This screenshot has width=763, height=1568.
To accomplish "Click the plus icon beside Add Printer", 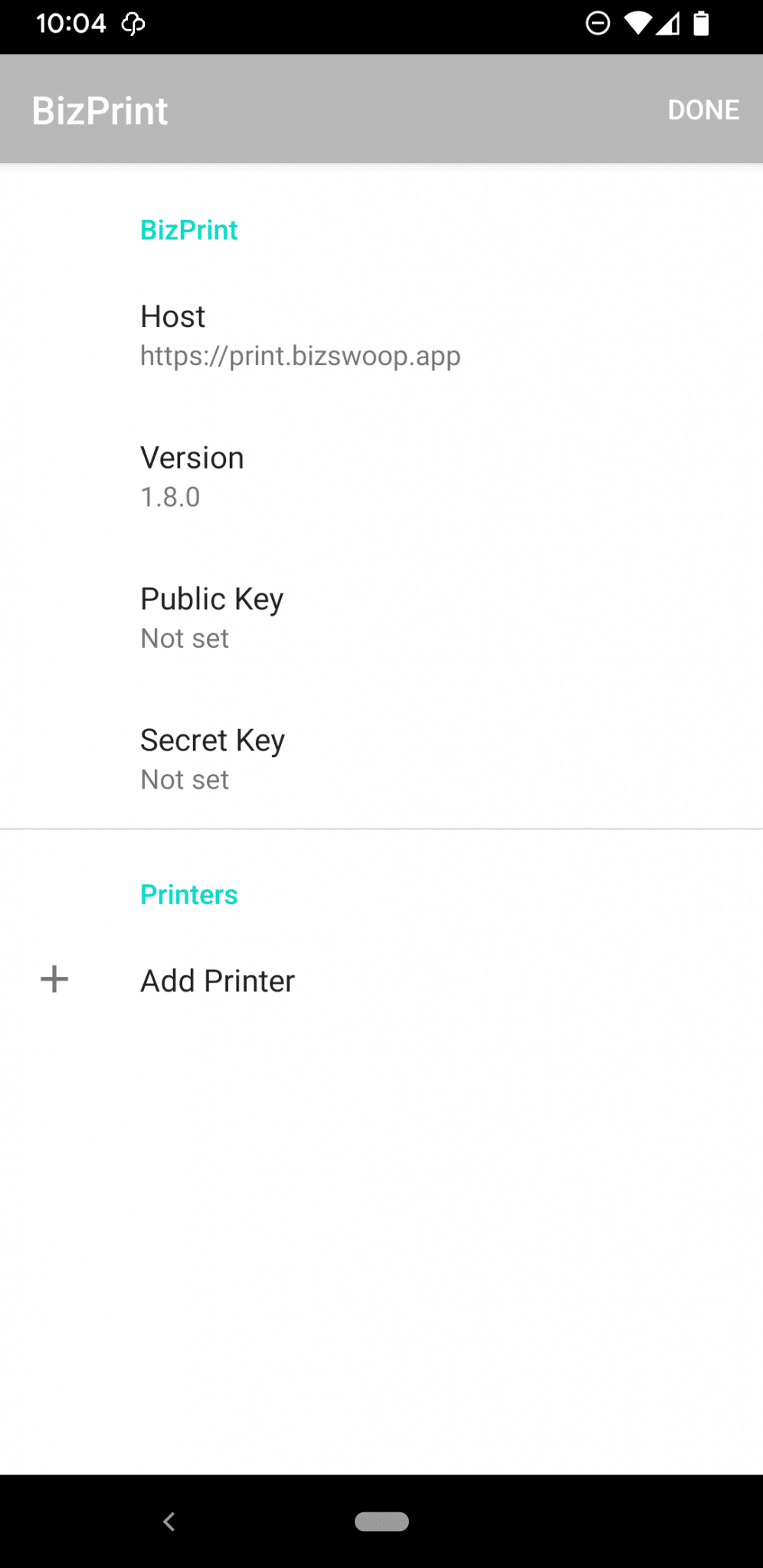I will click(x=54, y=978).
